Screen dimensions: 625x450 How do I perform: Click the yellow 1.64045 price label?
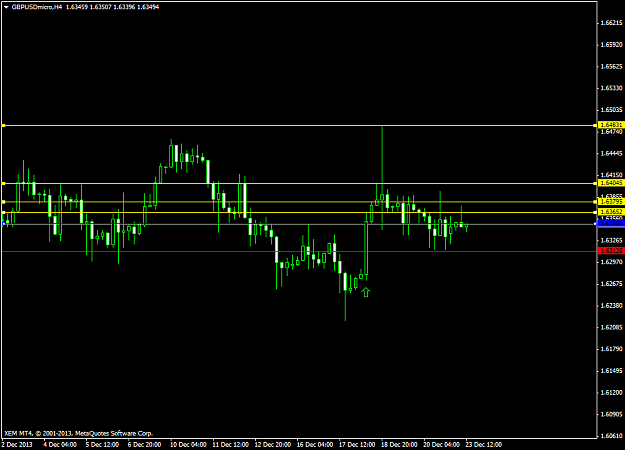point(611,183)
